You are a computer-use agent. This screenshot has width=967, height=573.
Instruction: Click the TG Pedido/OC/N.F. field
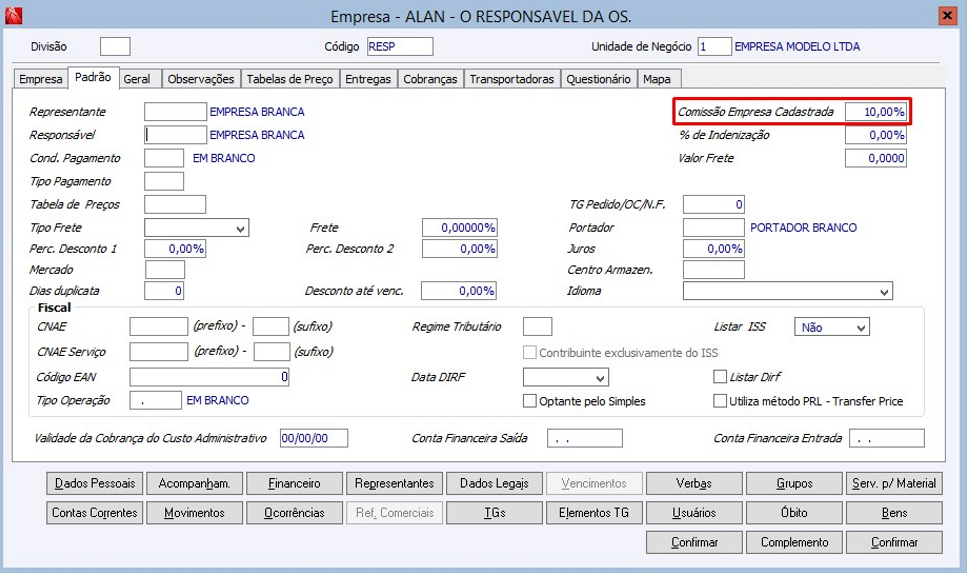point(714,204)
